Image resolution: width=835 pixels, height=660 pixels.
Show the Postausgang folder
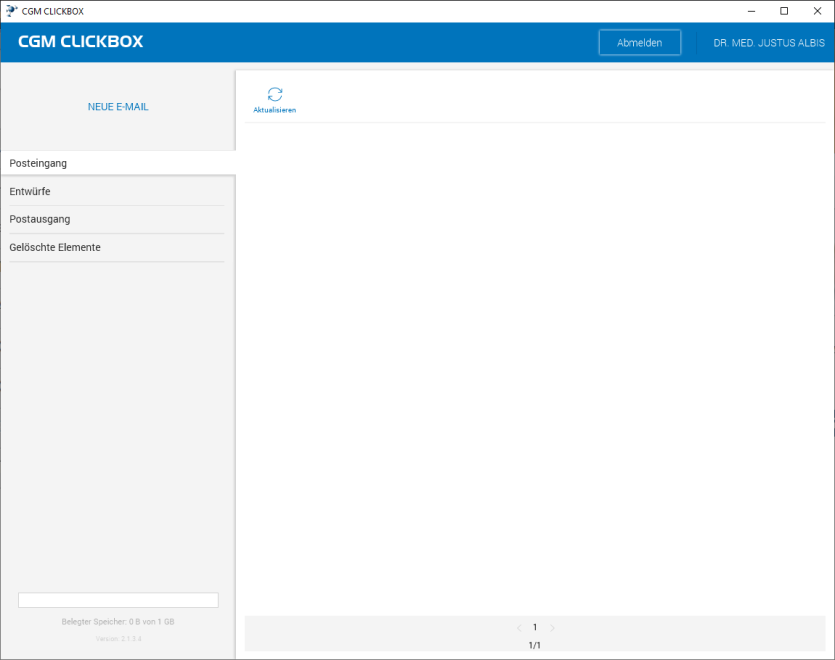(117, 219)
